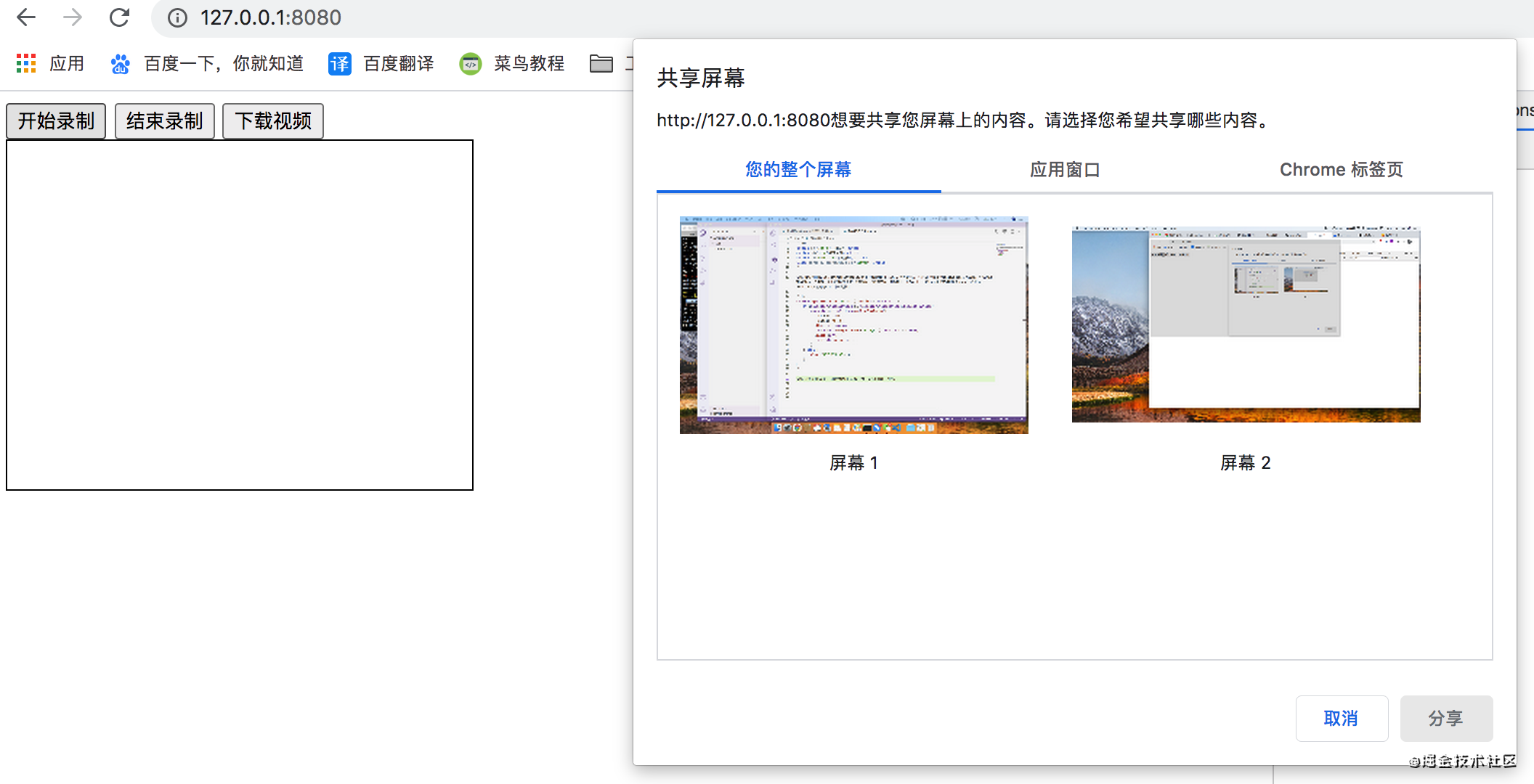Click the 开始录制 button
The height and width of the screenshot is (784, 1534).
click(x=56, y=121)
